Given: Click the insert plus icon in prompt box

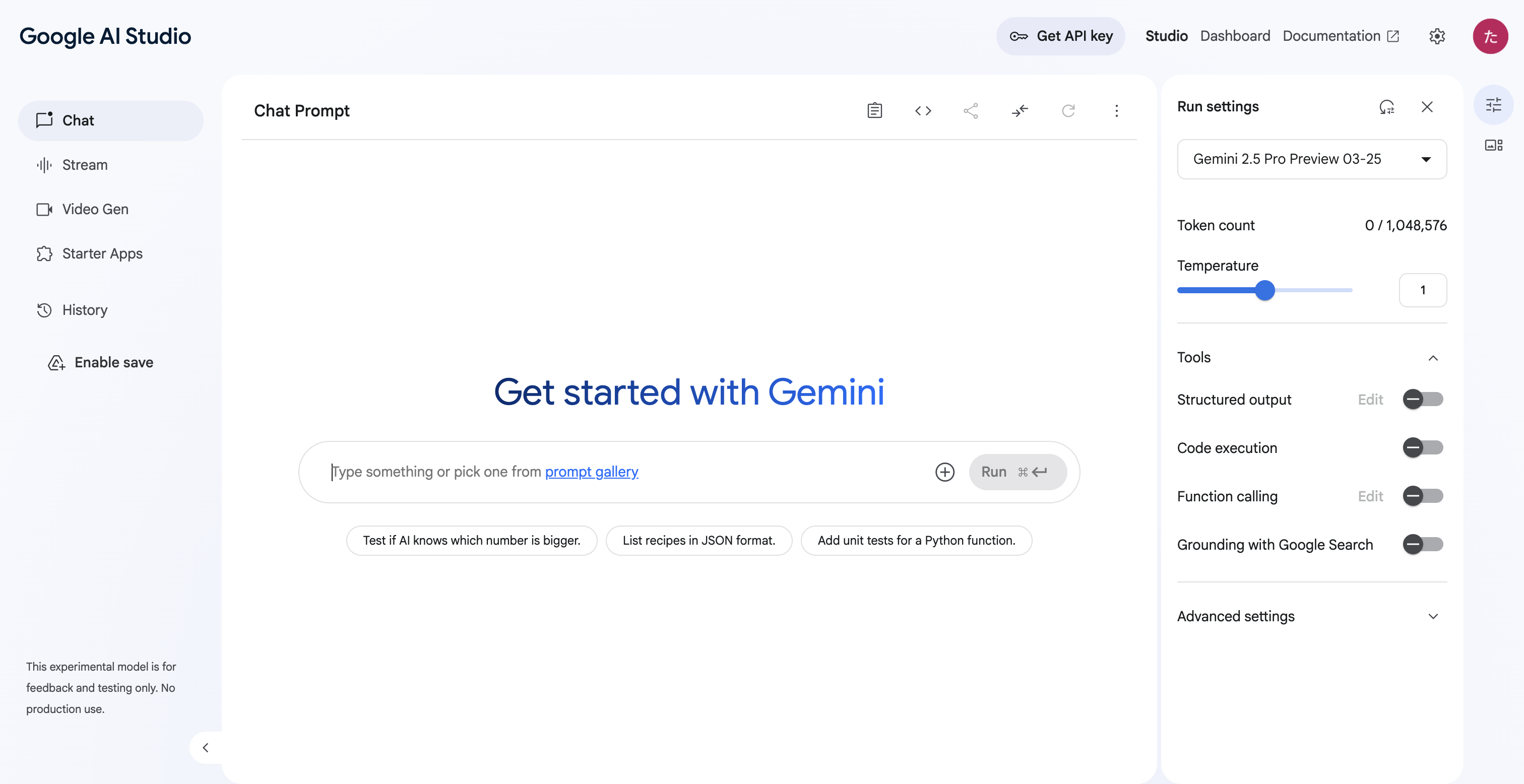Looking at the screenshot, I should (945, 472).
